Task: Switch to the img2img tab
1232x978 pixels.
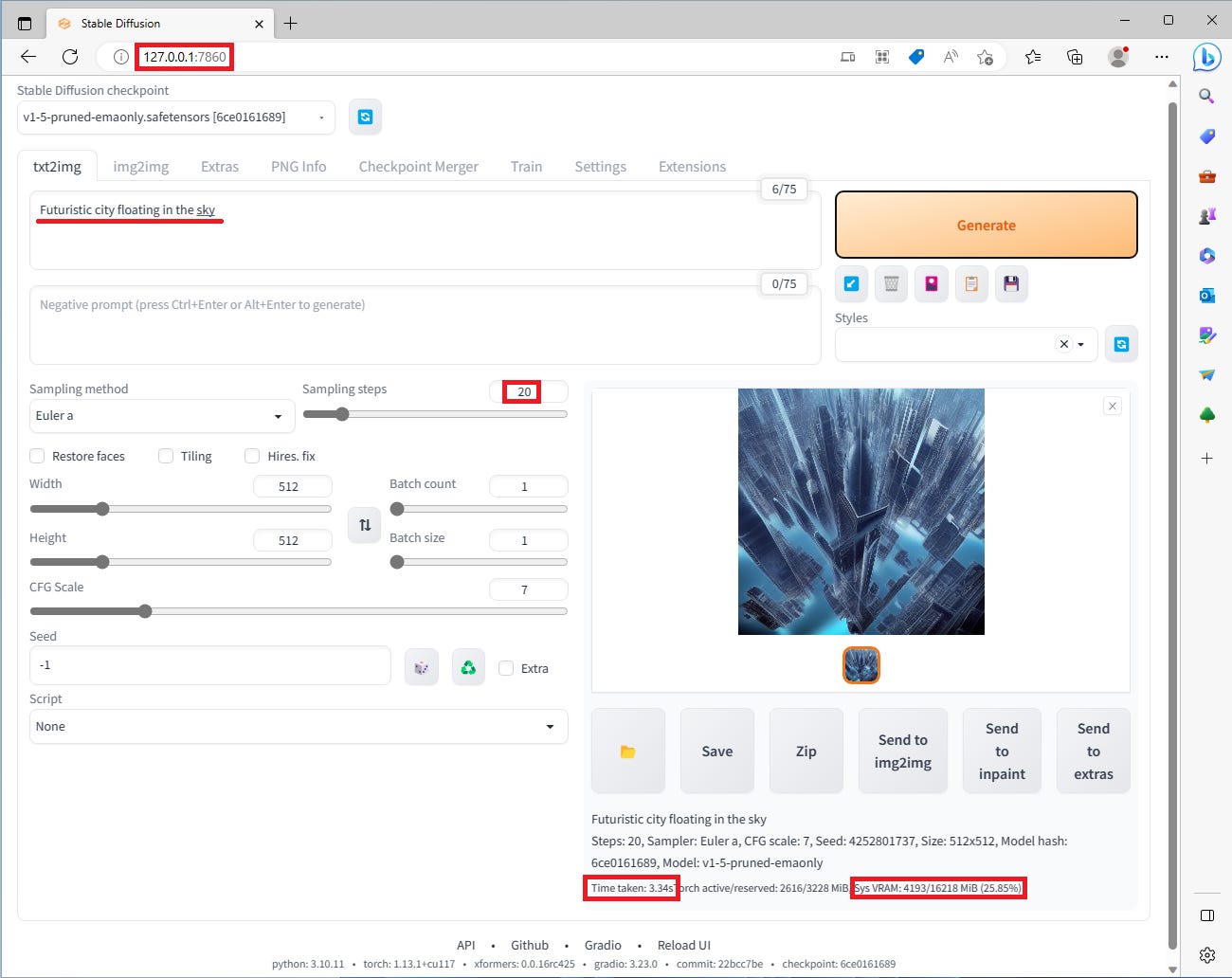Action: coord(140,166)
